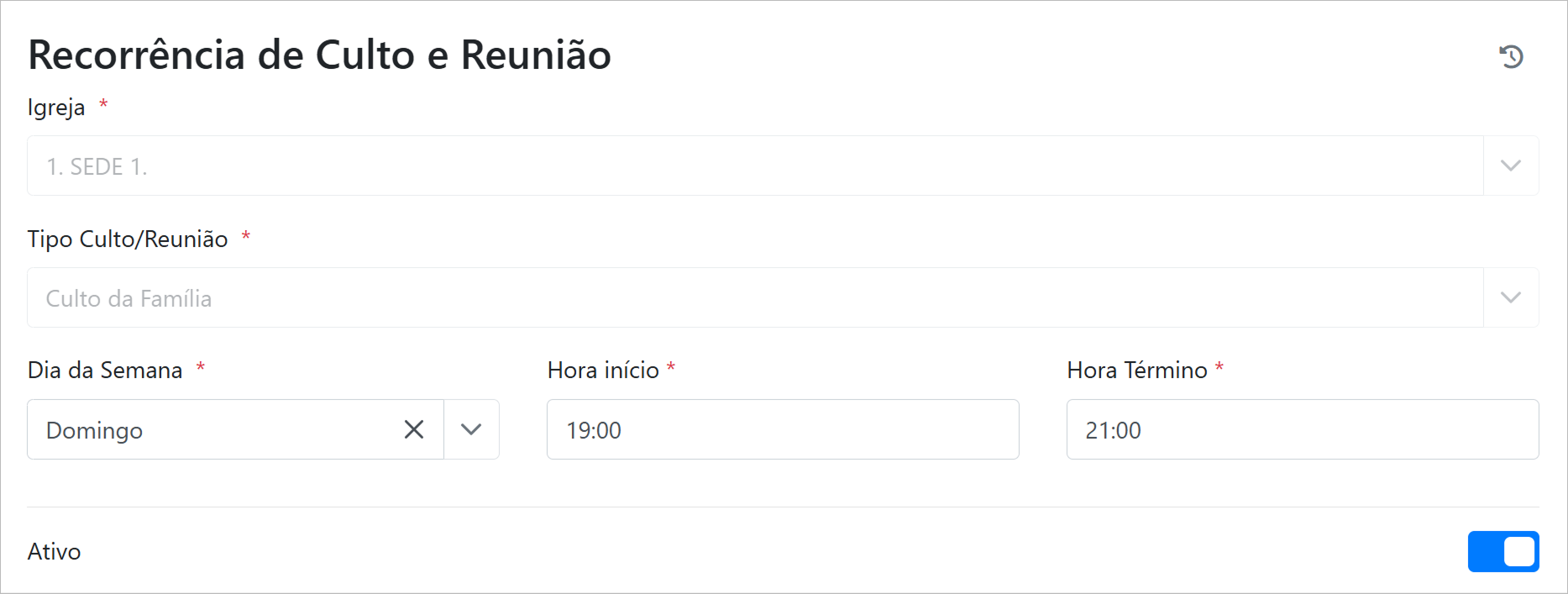
Task: Focus the Hora Término field showing 21:00
Action: click(1302, 429)
